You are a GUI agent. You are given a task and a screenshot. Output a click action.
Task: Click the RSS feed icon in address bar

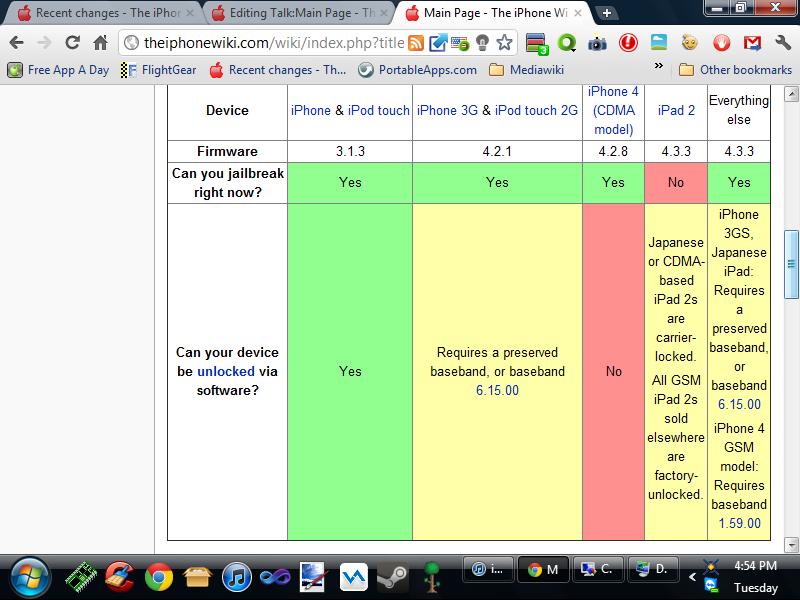(x=416, y=43)
